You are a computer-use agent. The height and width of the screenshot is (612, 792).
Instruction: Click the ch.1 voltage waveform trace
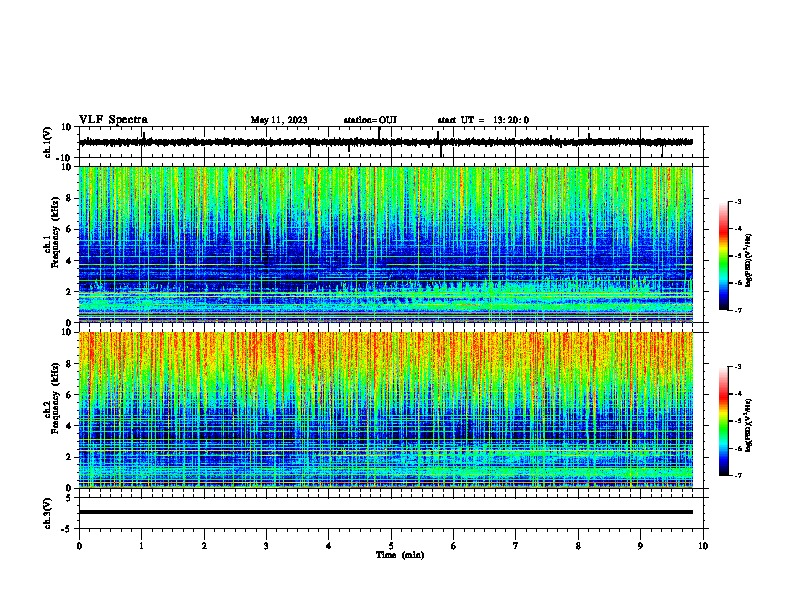386,142
